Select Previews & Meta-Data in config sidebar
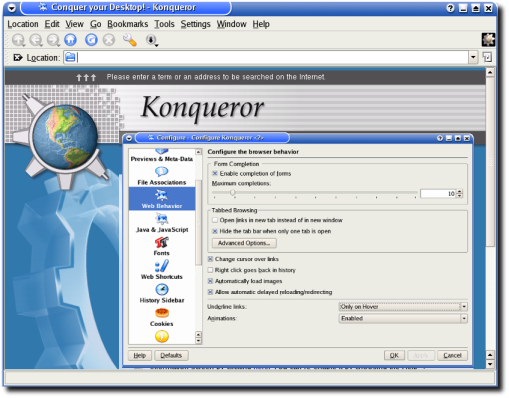Screen dimensions: 509x398 162,155
